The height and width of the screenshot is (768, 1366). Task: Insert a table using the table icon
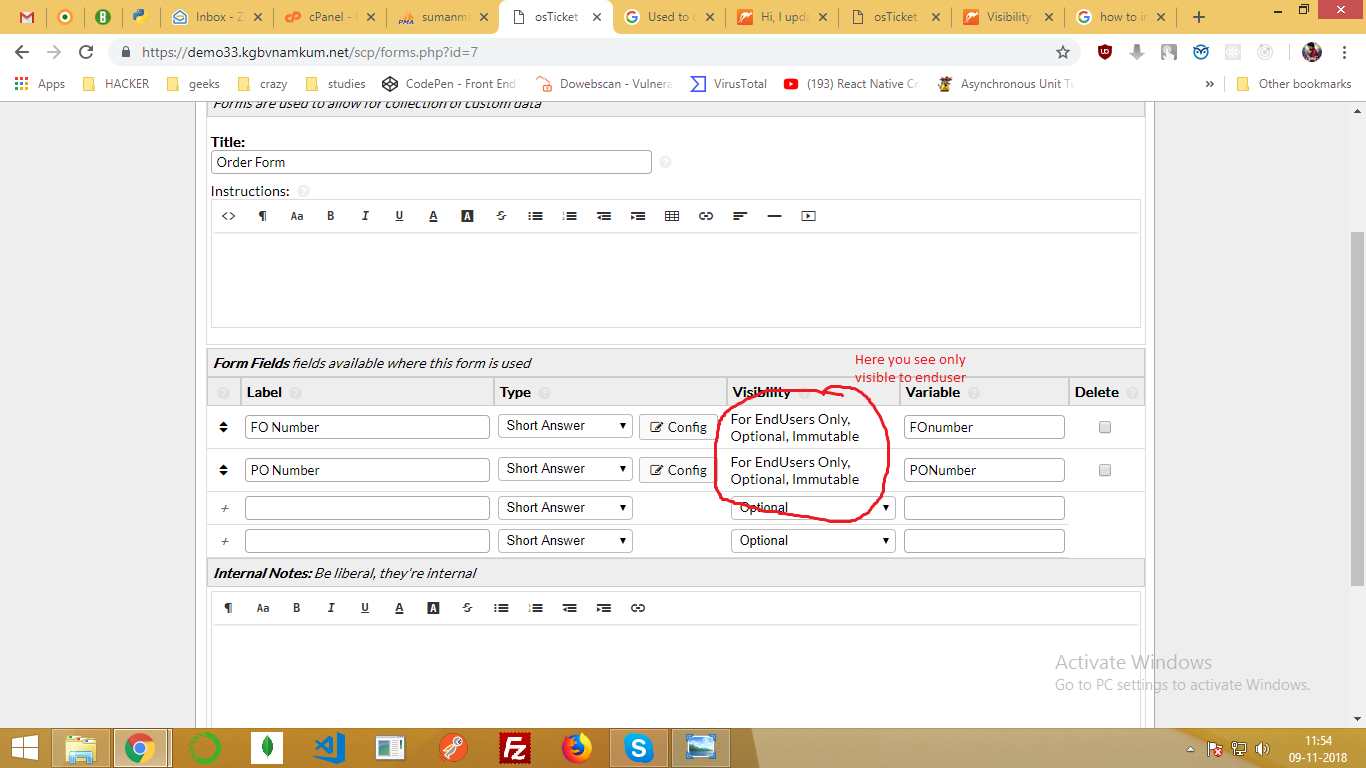(671, 215)
